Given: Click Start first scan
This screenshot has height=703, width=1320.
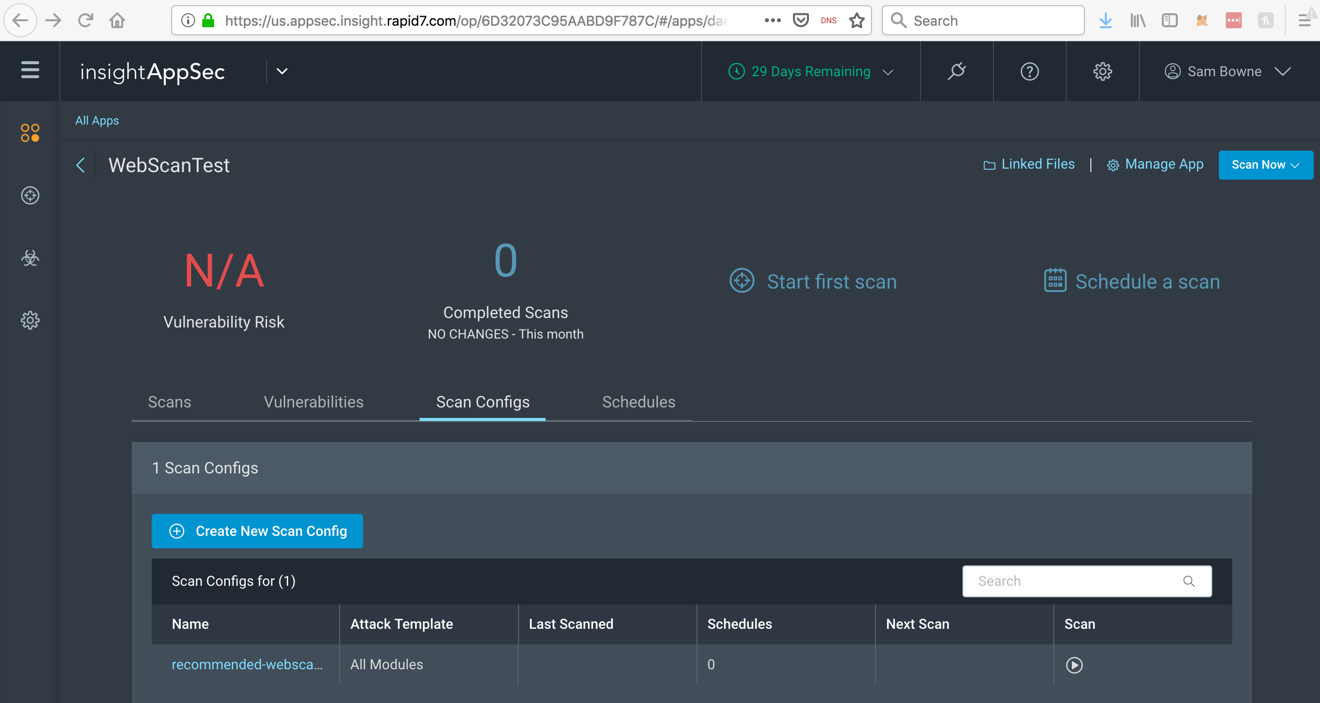Looking at the screenshot, I should 813,281.
